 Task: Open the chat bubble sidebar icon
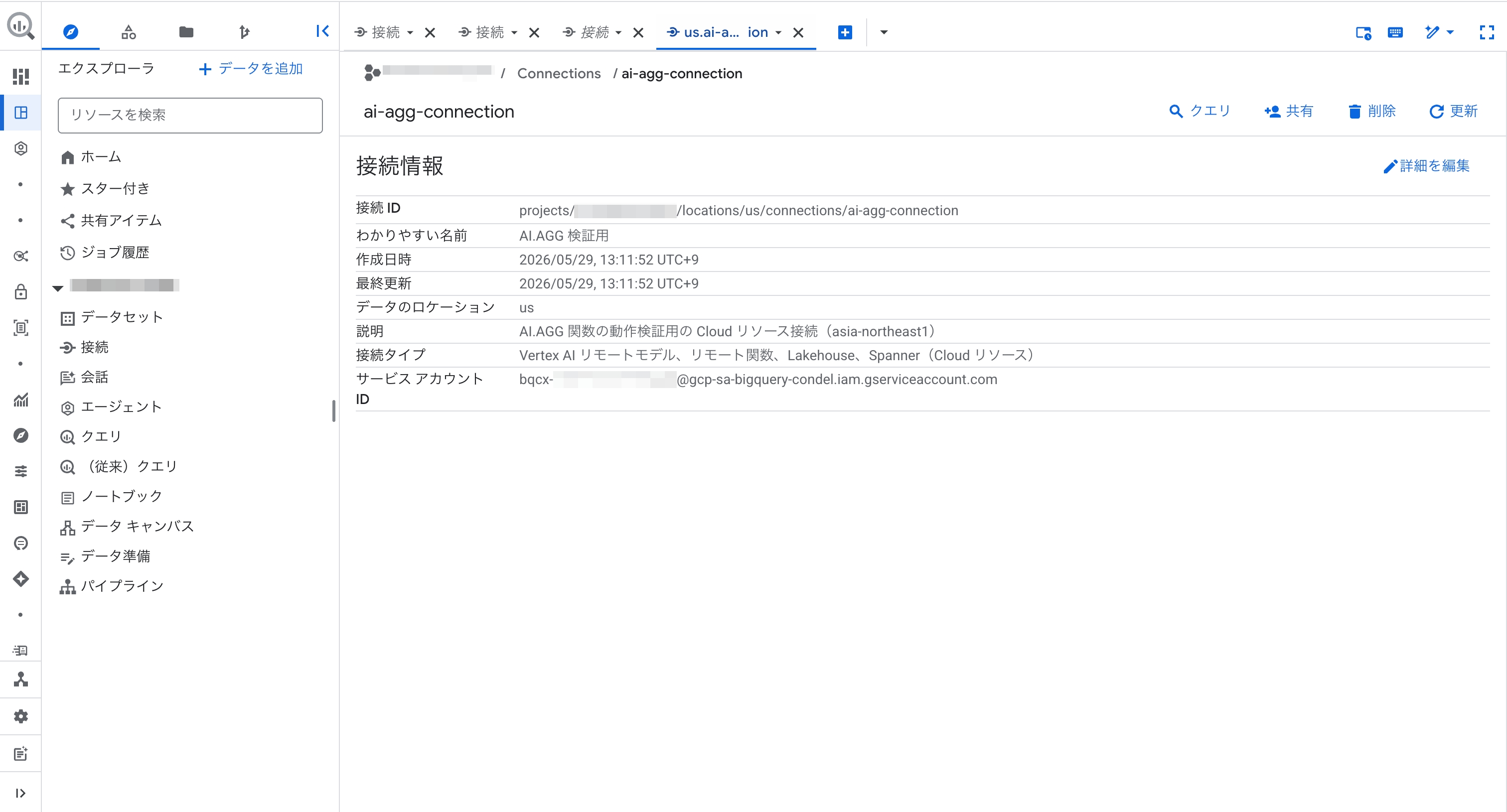click(x=20, y=543)
